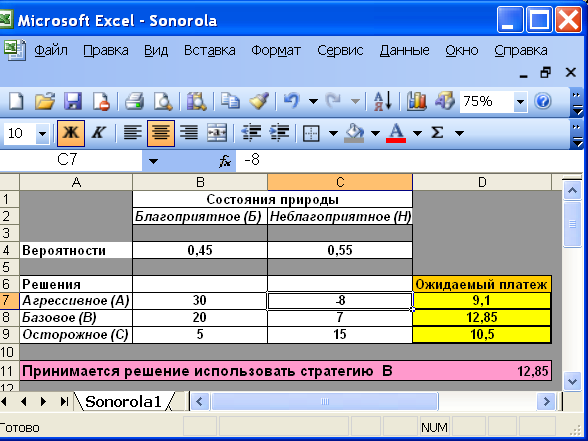Screen dimensions: 588x441
Task: Expand the AutoSum functions dropdown
Action: point(459,133)
